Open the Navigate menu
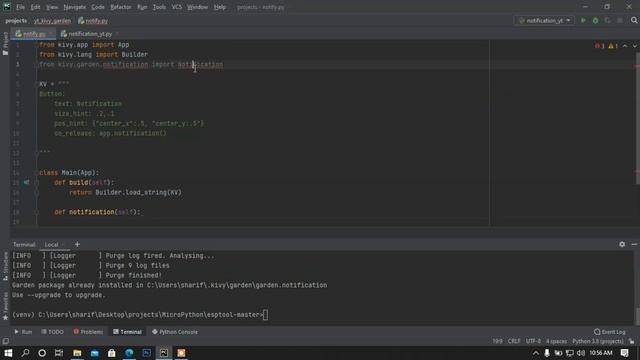The image size is (640, 360). [75, 7]
